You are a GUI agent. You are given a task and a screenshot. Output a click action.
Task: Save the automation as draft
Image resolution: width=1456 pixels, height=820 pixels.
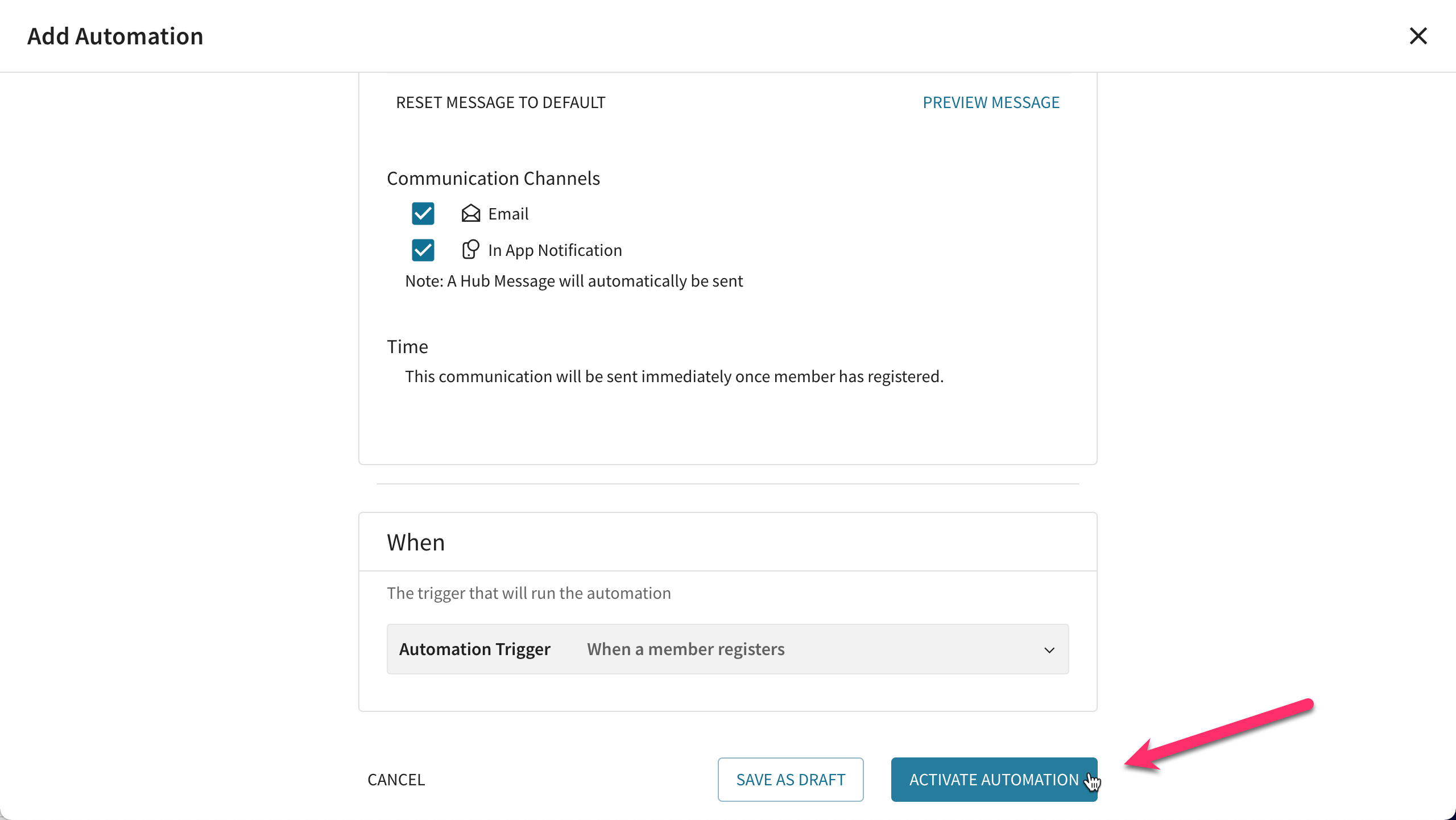tap(791, 780)
